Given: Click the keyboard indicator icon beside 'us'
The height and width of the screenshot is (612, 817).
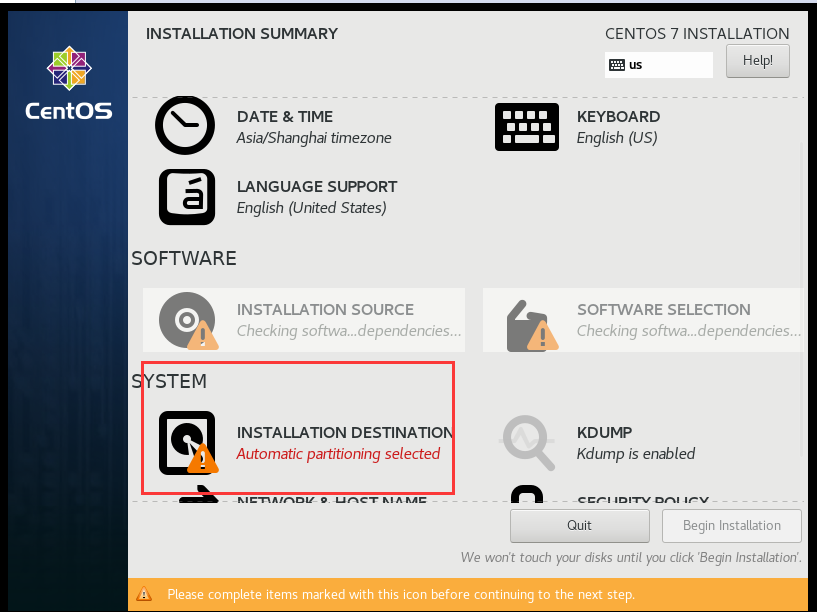Looking at the screenshot, I should (617, 65).
